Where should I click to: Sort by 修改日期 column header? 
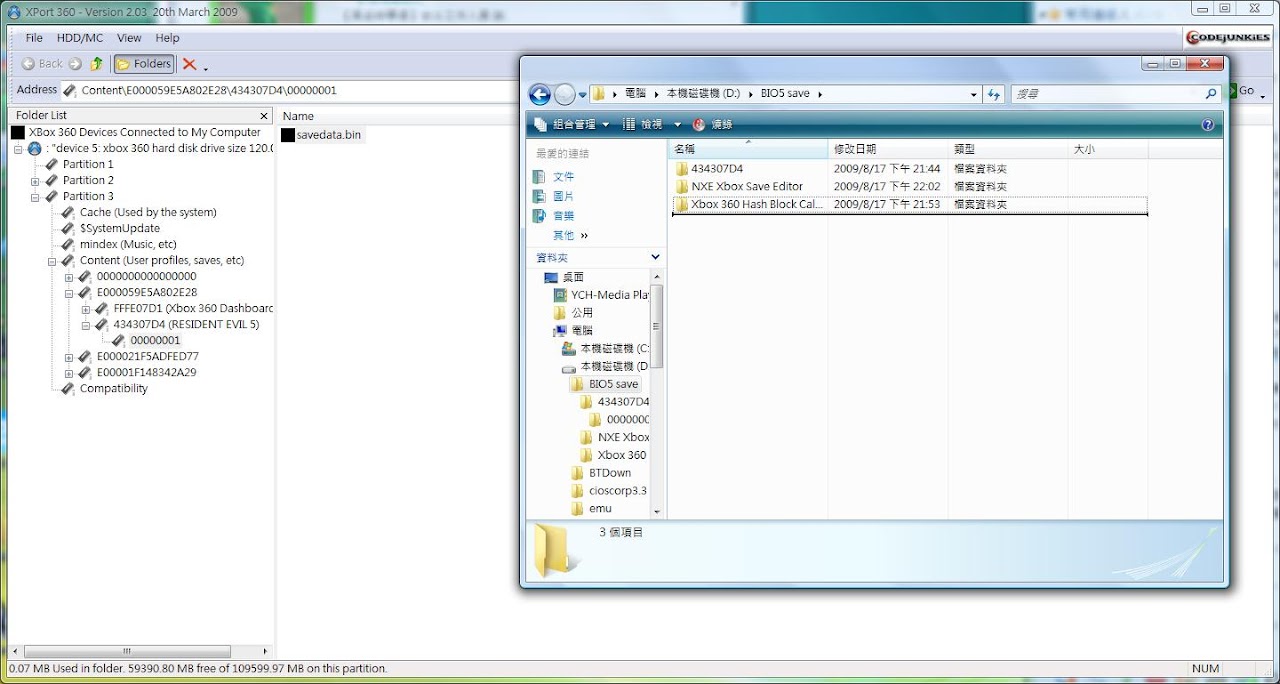[x=888, y=149]
